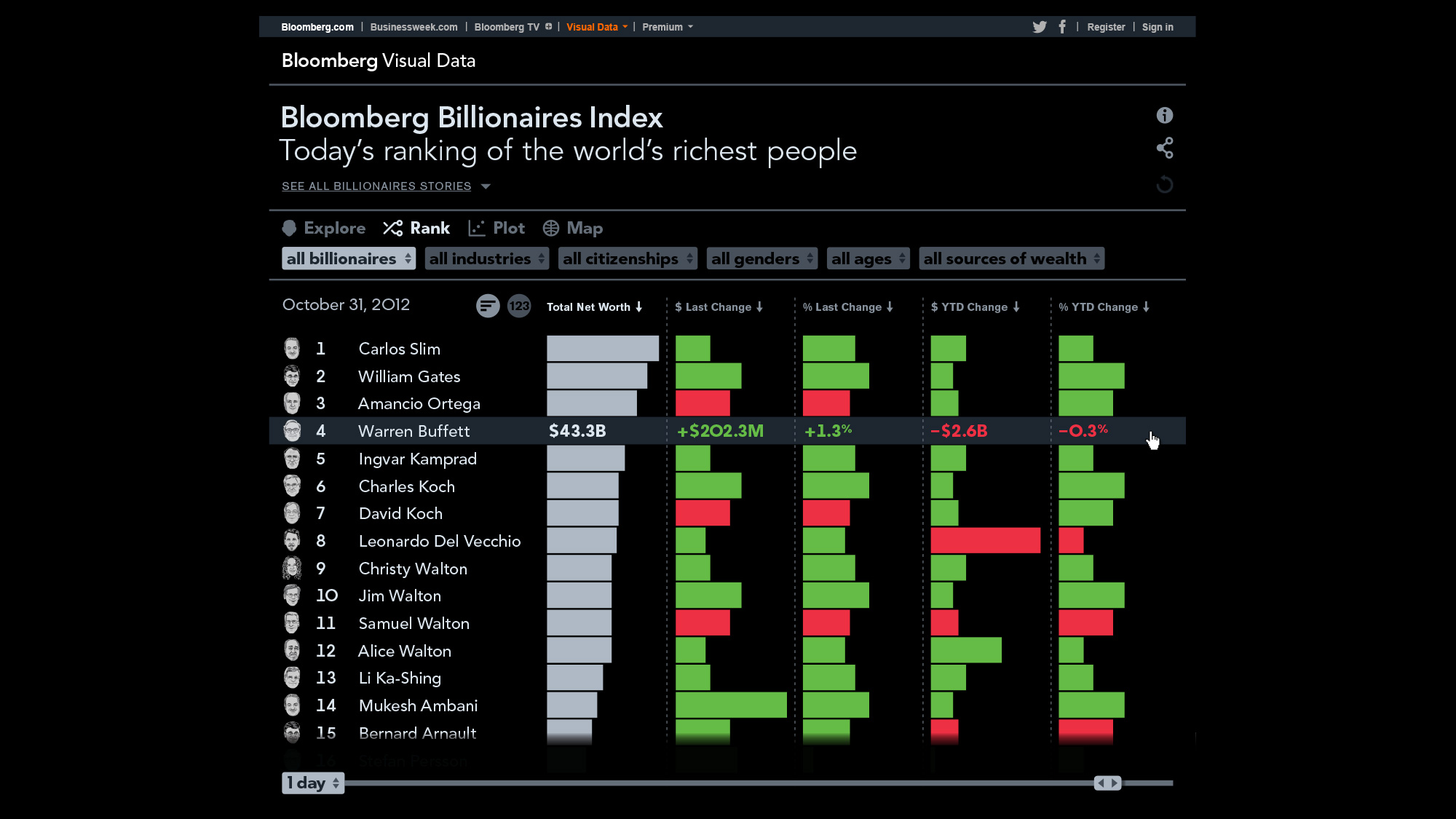This screenshot has width=1456, height=819.
Task: Go to Businessweek.com
Action: tap(414, 27)
